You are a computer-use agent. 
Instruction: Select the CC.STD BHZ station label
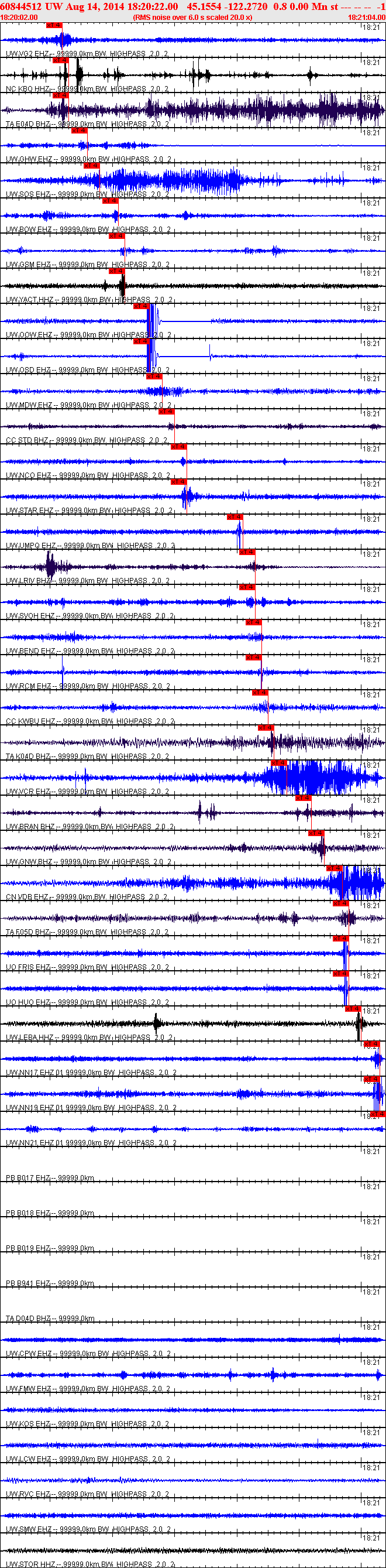(x=27, y=441)
